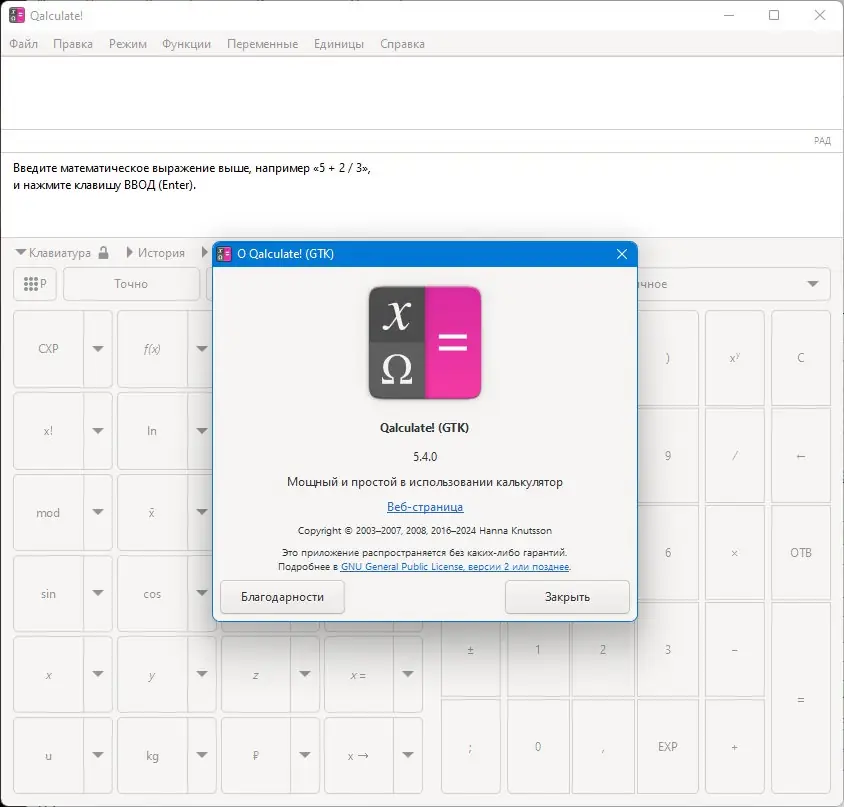Open the dropdown arrow next to kg
Viewport: 844px width, 807px height.
click(x=202, y=755)
